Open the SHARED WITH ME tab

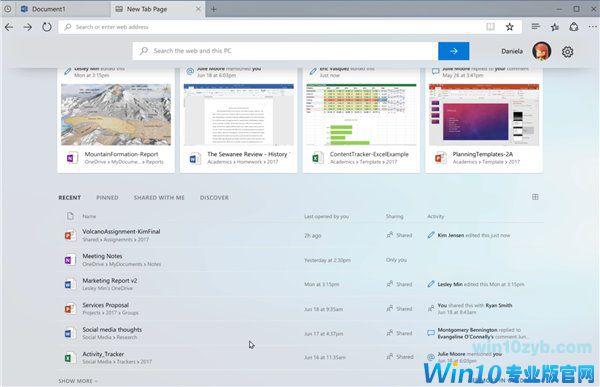(159, 198)
